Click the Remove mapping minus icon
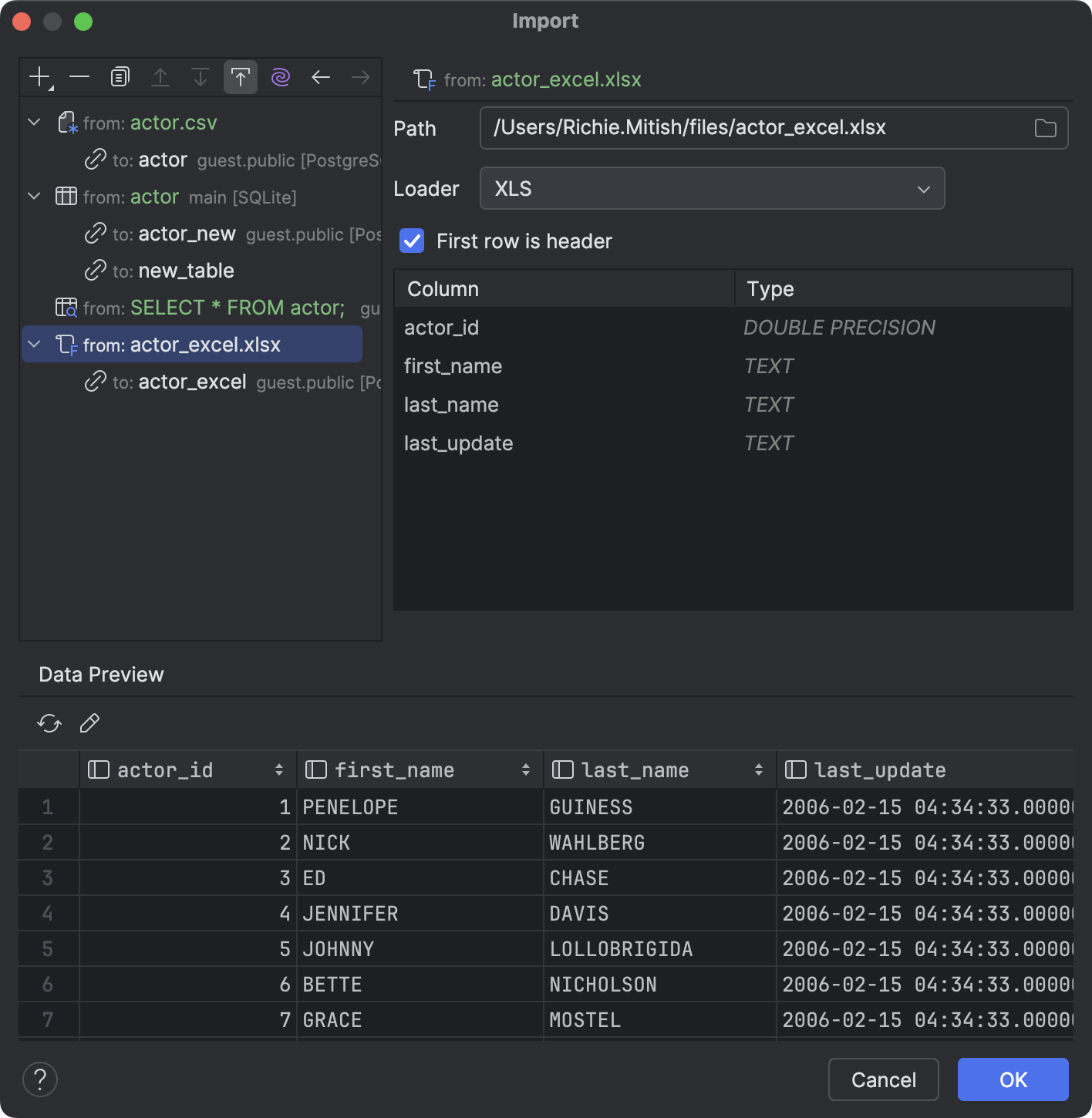The width and height of the screenshot is (1092, 1118). coord(79,76)
